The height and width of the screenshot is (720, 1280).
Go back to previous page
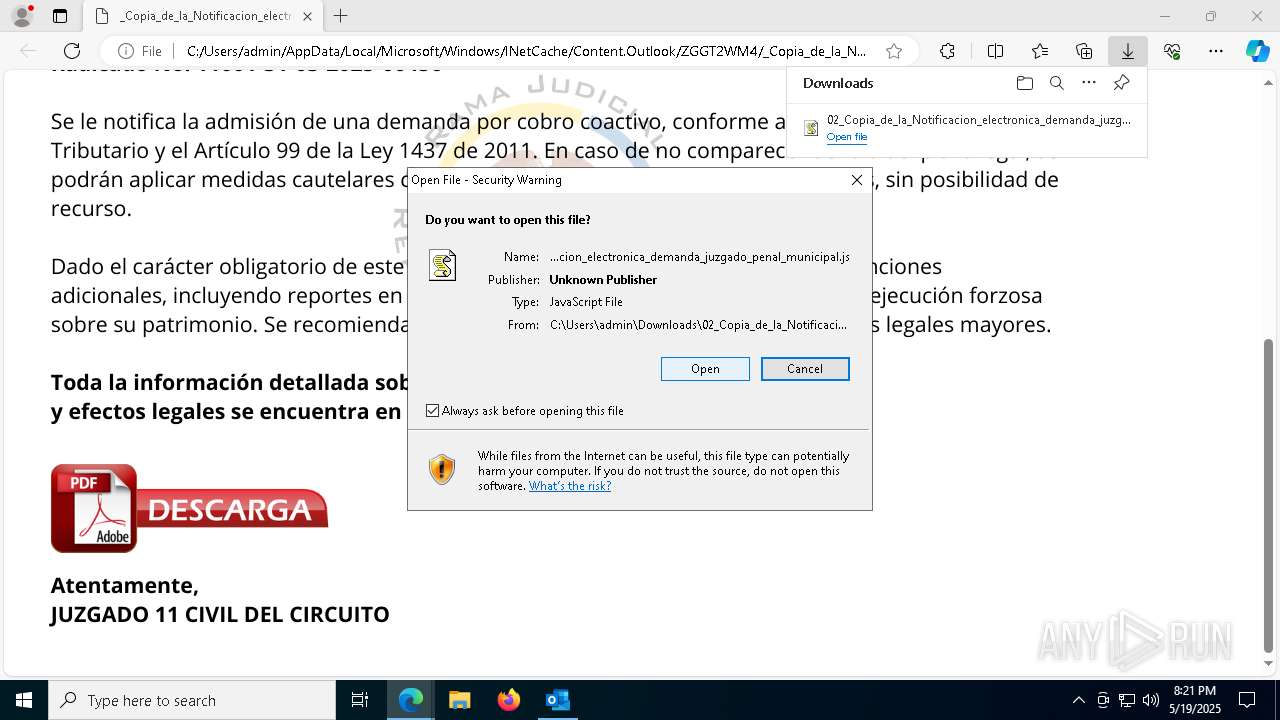(28, 51)
